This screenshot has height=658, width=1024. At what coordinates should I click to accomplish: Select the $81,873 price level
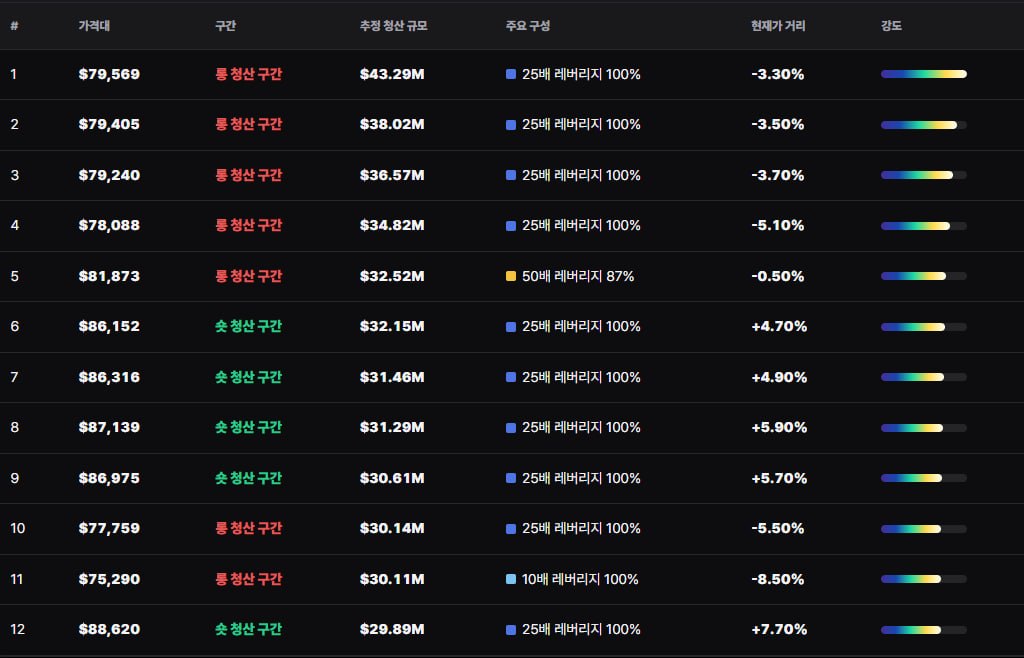click(x=109, y=276)
